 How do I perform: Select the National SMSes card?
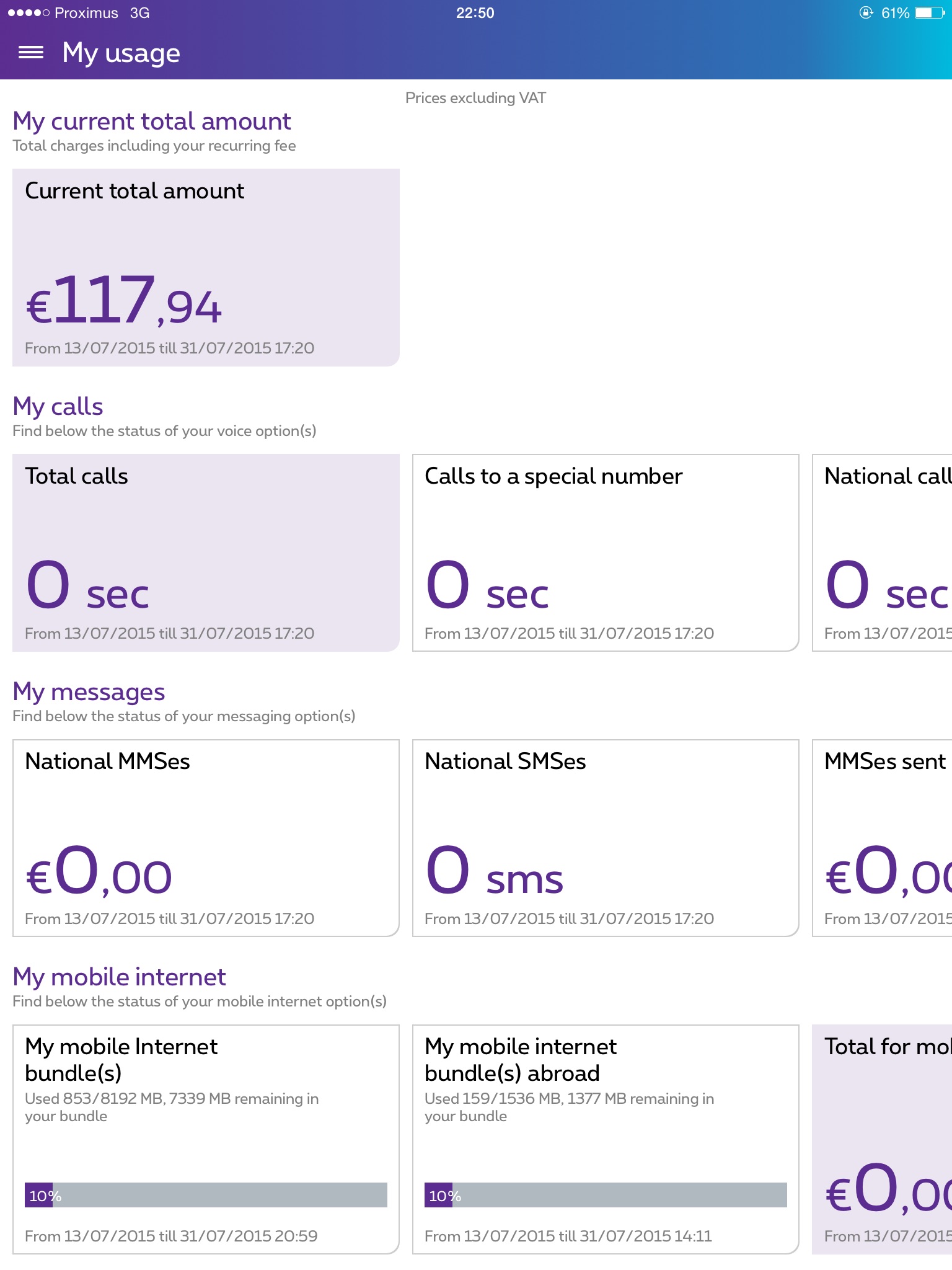pos(606,838)
